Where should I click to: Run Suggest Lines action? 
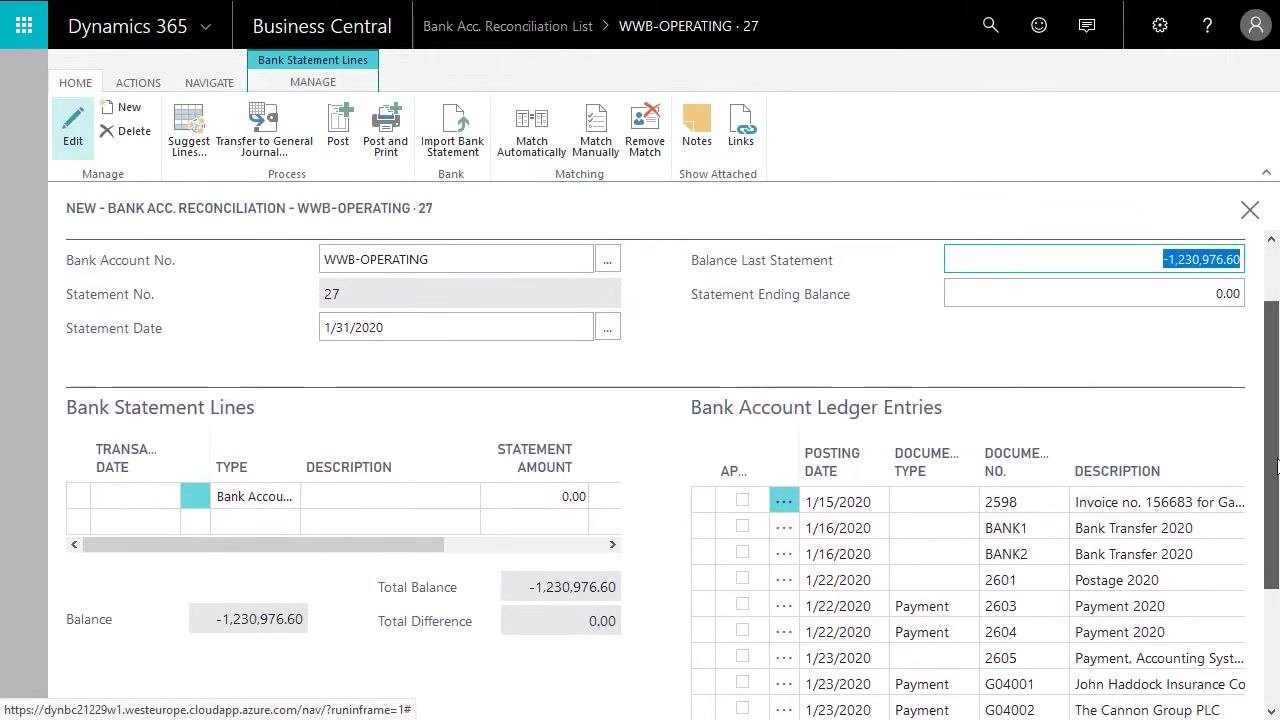click(189, 130)
